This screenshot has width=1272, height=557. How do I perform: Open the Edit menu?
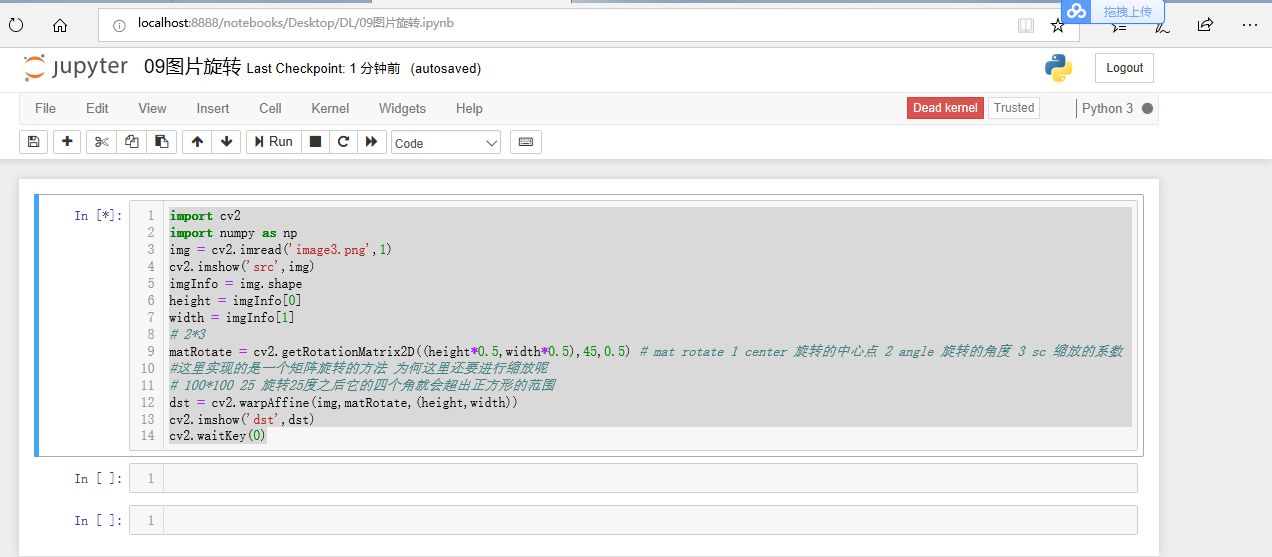click(x=97, y=108)
